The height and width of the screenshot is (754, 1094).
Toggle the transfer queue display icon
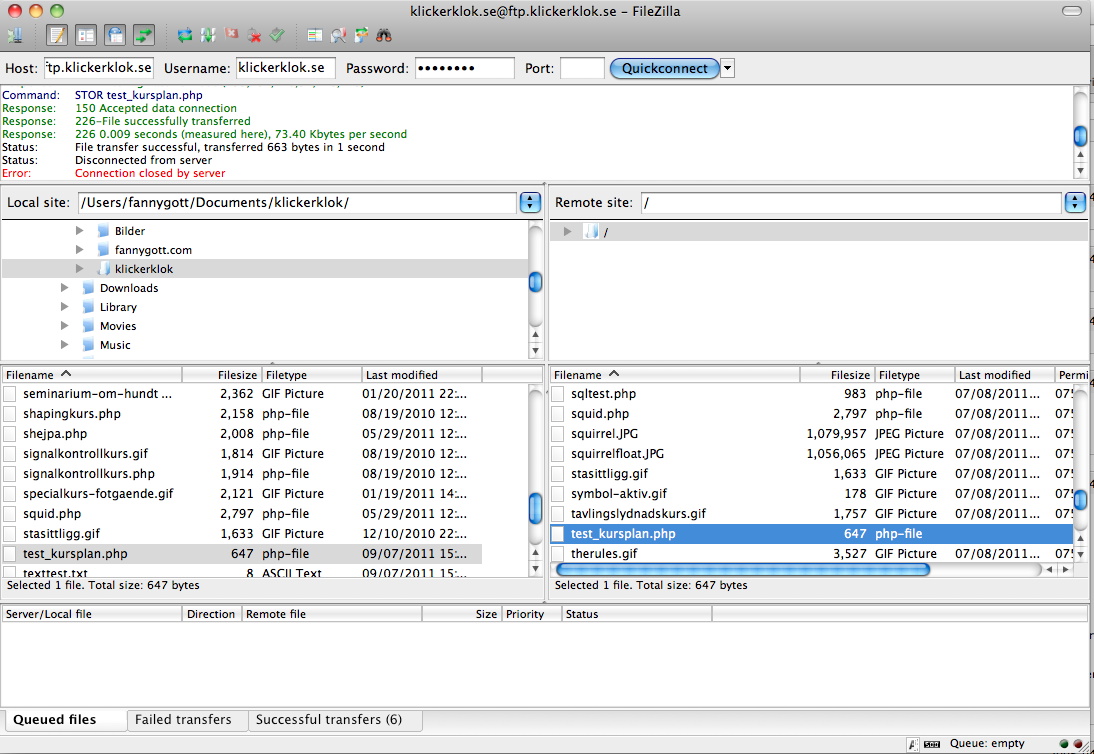point(144,35)
